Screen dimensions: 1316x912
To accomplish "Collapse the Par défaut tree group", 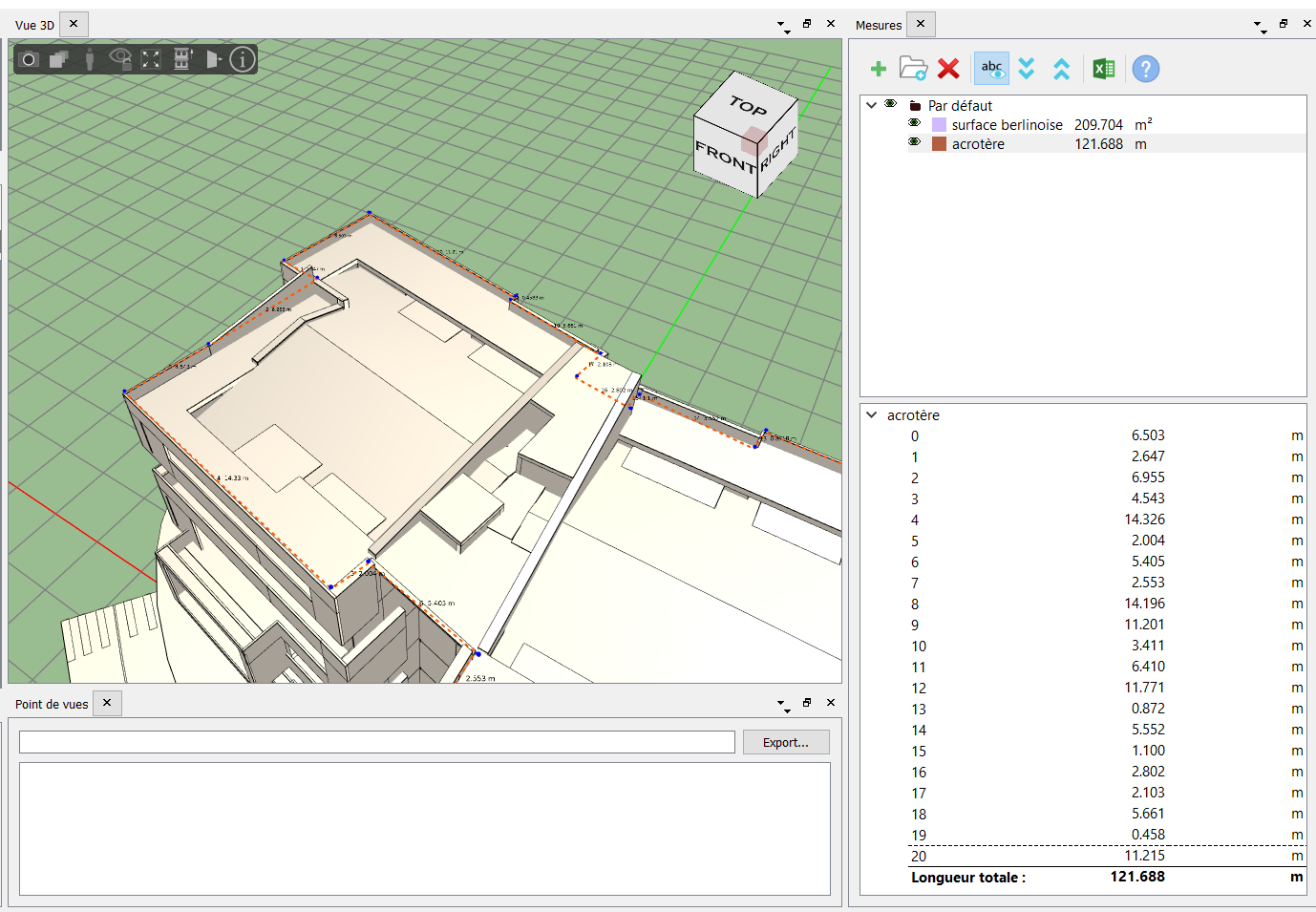I will pos(871,105).
